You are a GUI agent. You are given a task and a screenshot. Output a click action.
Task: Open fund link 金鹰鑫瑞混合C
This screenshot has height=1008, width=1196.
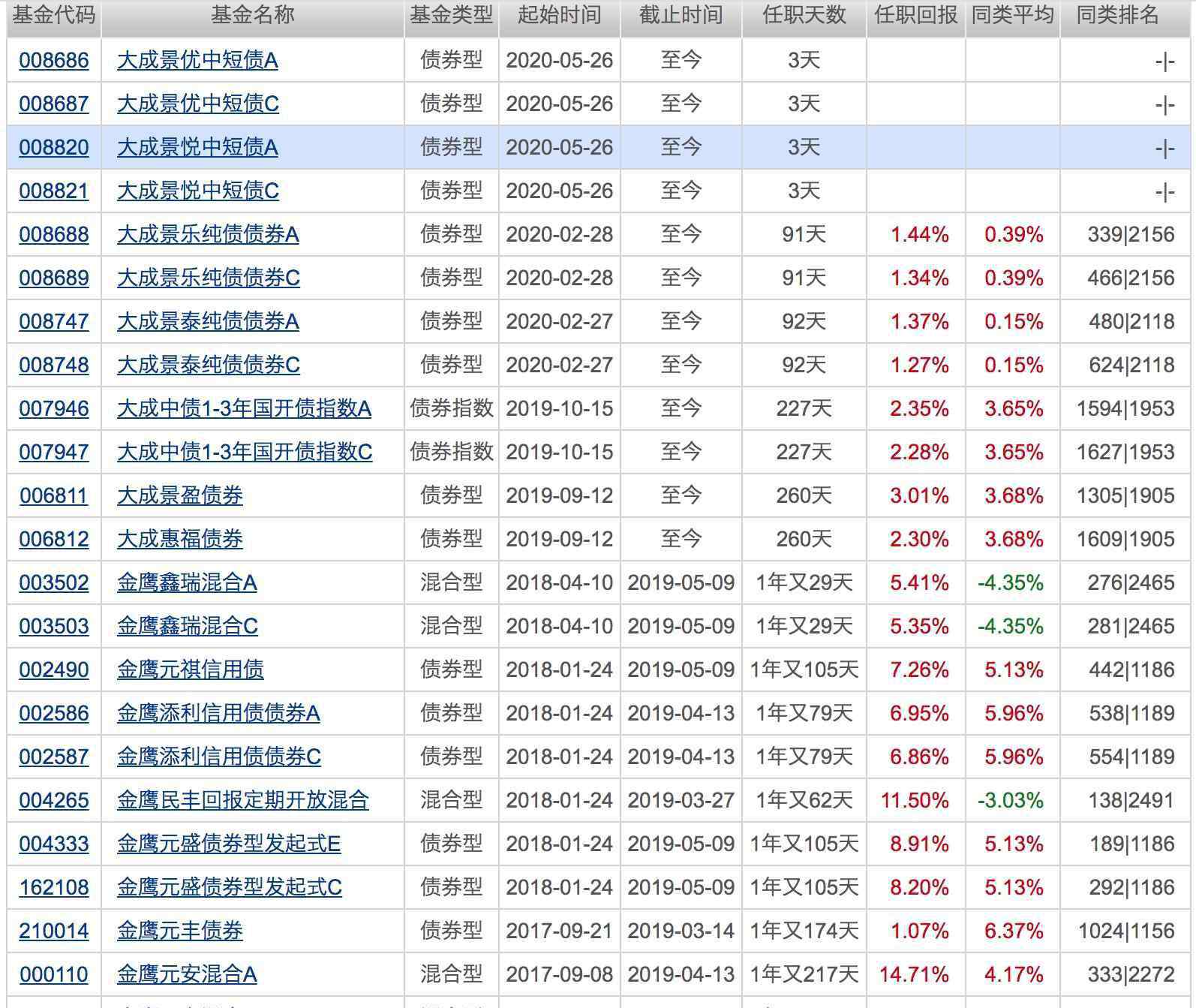(x=188, y=626)
